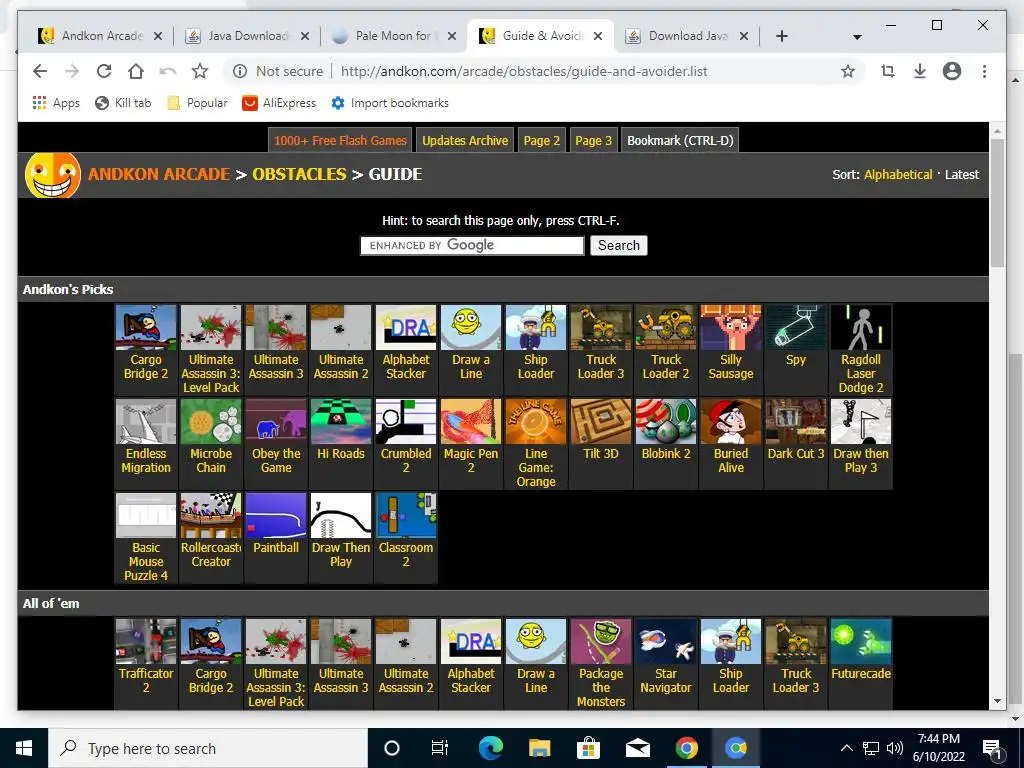Open File Explorer from the taskbar

(x=539, y=748)
